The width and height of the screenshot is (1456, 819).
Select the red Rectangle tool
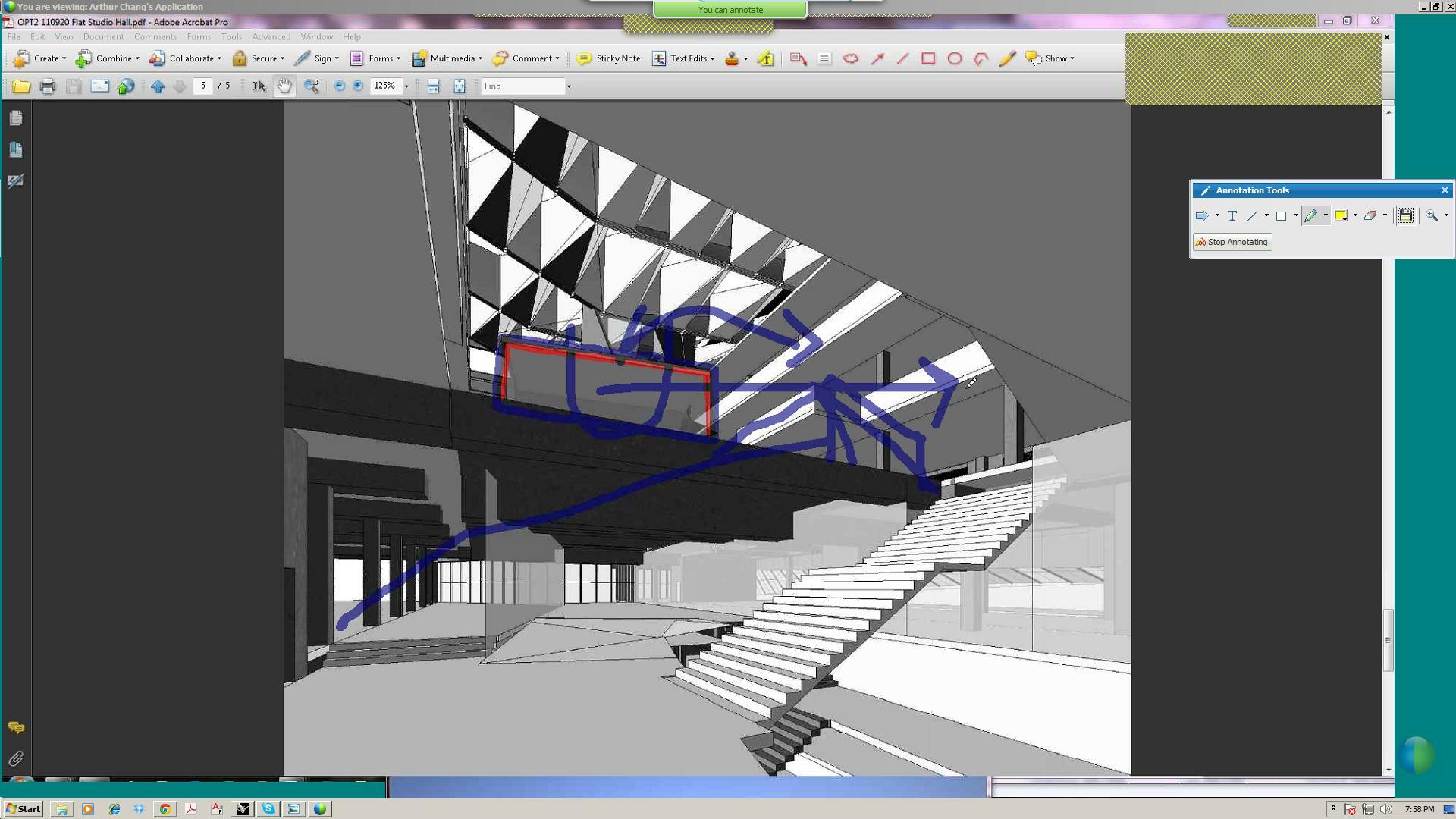coord(928,58)
